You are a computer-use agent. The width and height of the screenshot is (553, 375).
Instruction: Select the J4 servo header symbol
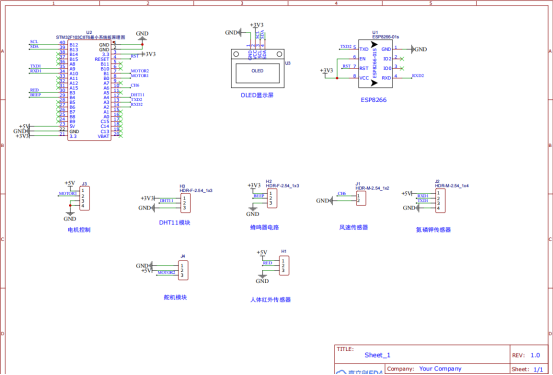183,270
